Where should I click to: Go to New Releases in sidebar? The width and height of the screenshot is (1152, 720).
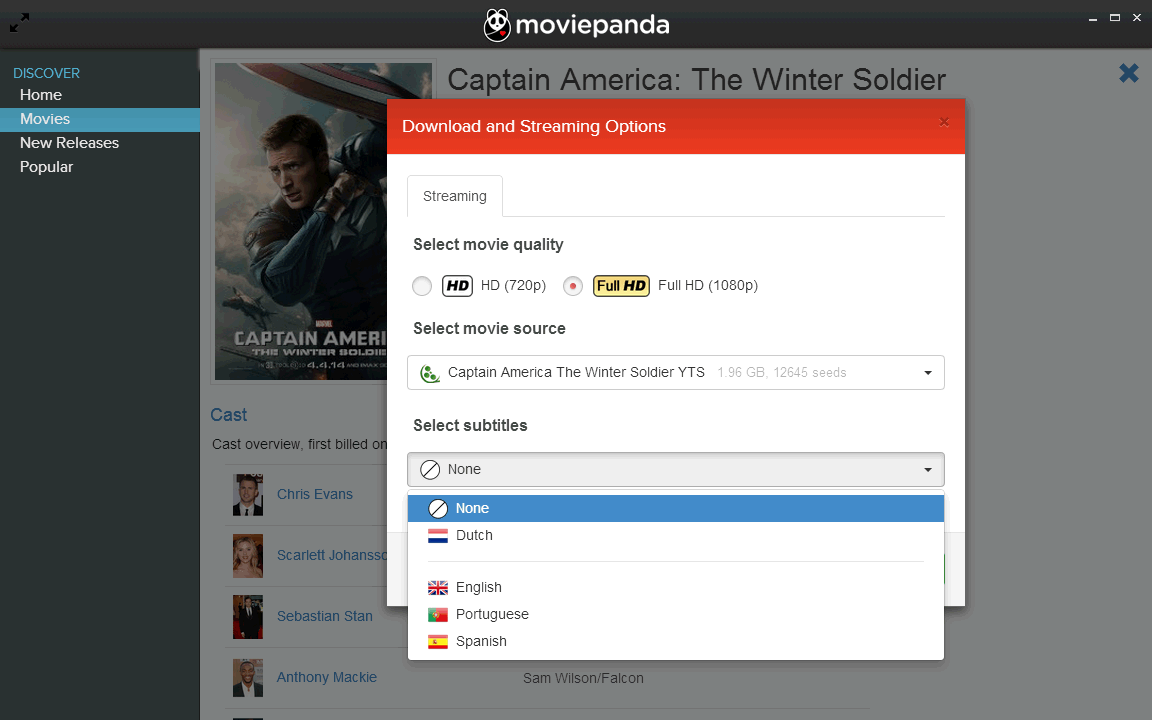point(69,143)
